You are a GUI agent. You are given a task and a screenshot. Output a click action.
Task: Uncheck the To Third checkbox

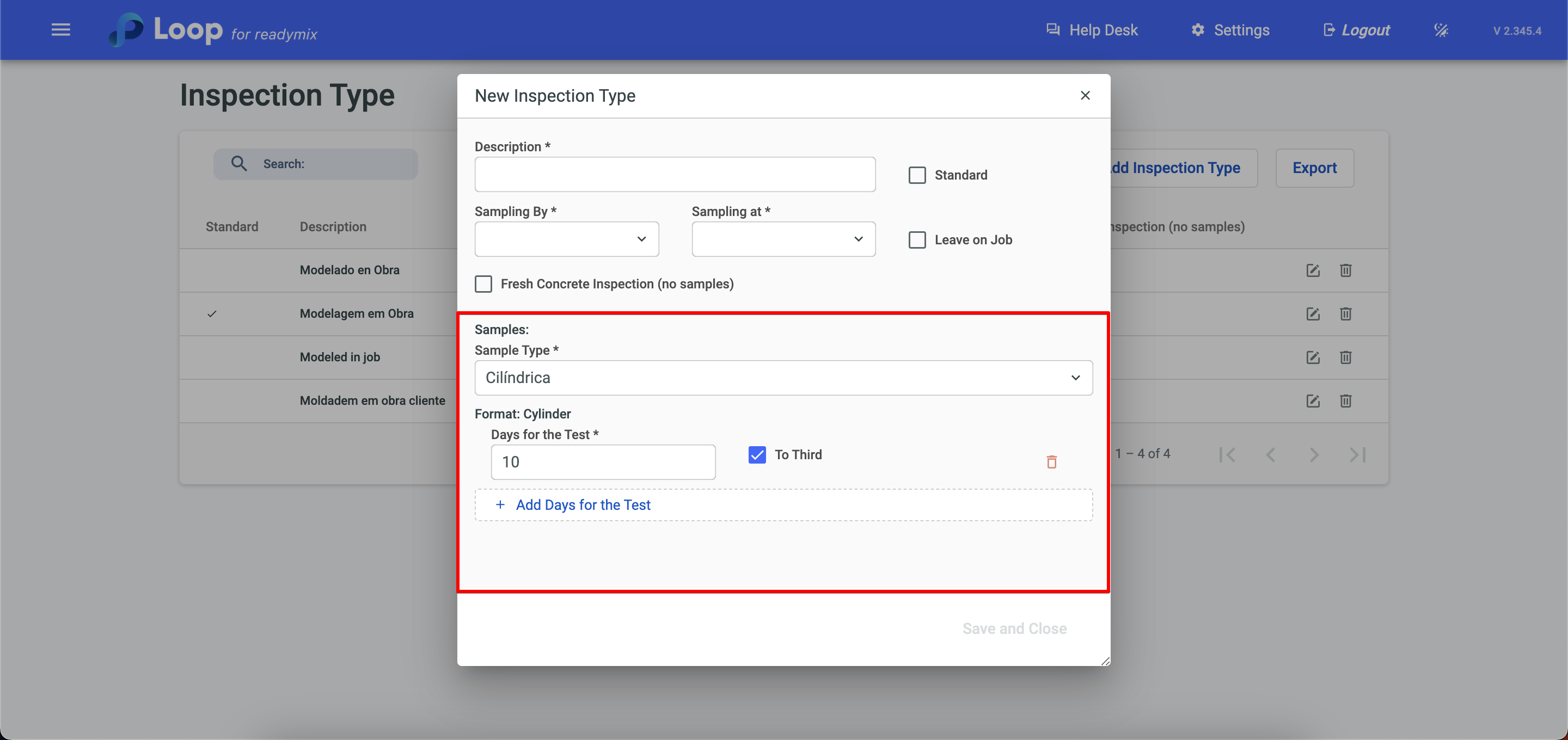[x=757, y=454]
